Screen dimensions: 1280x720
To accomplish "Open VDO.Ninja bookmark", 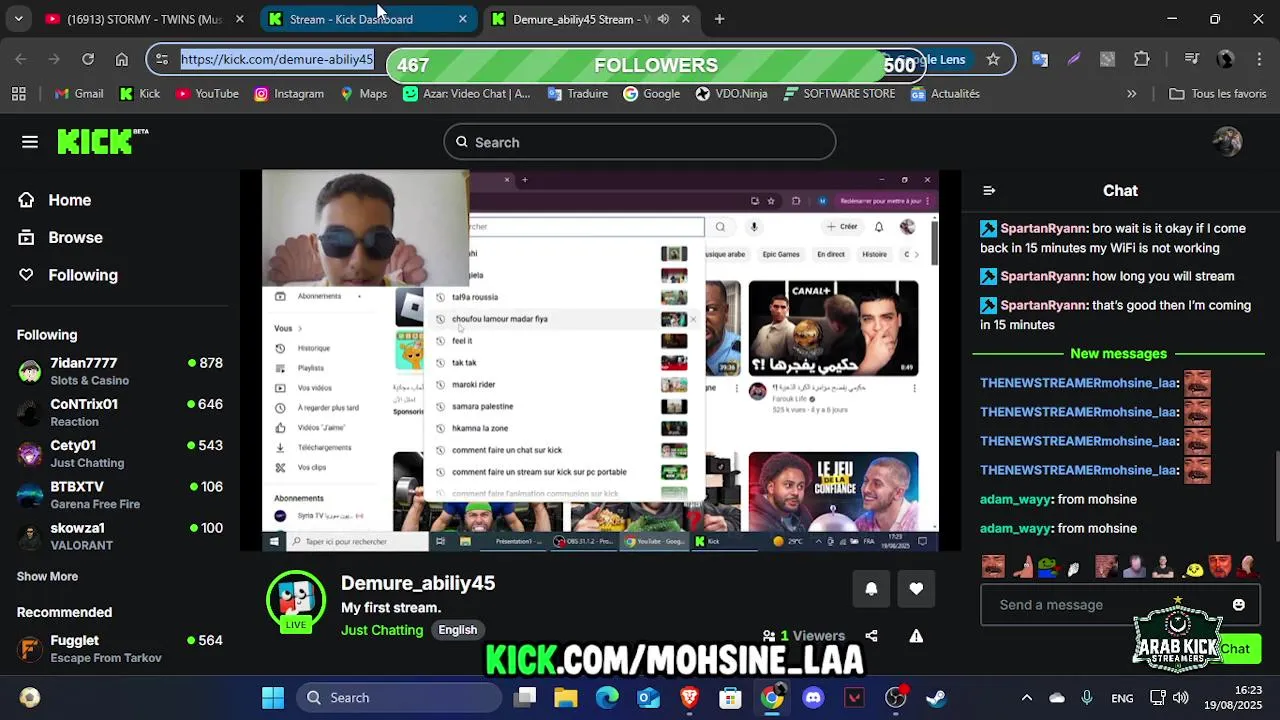I will (731, 94).
